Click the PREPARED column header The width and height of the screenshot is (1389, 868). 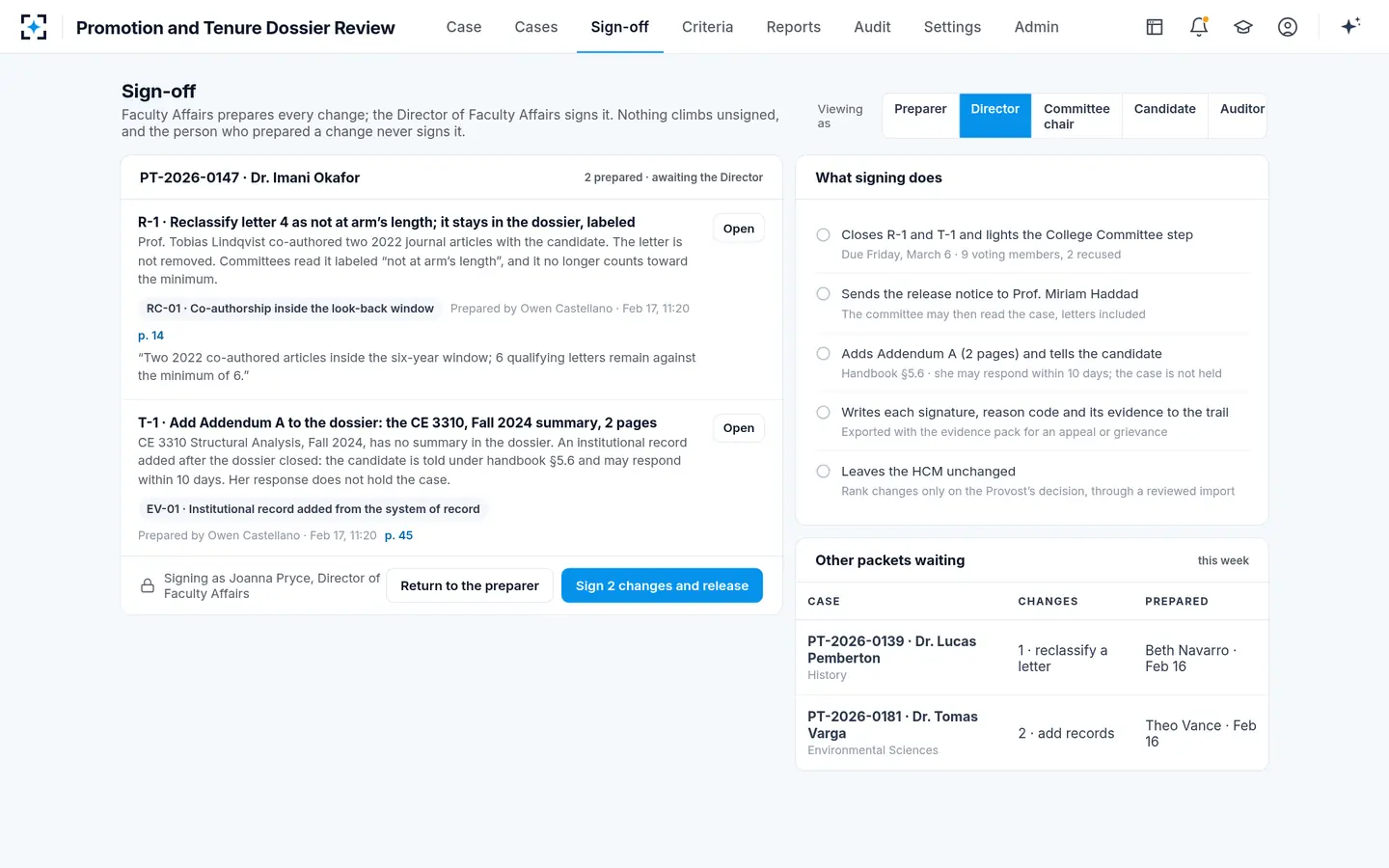pyautogui.click(x=1176, y=601)
